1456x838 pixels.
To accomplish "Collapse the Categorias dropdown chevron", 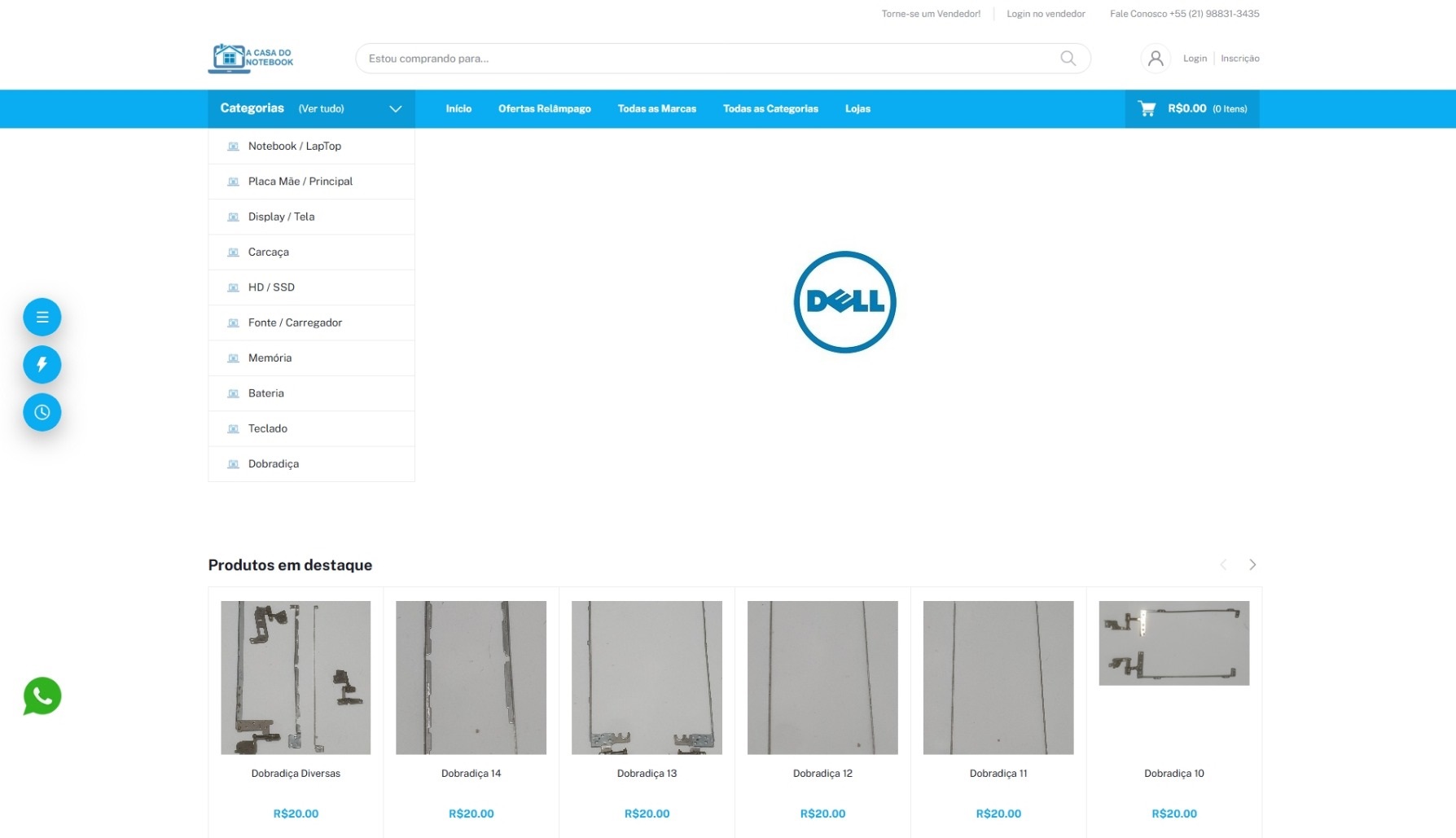I will 396,109.
